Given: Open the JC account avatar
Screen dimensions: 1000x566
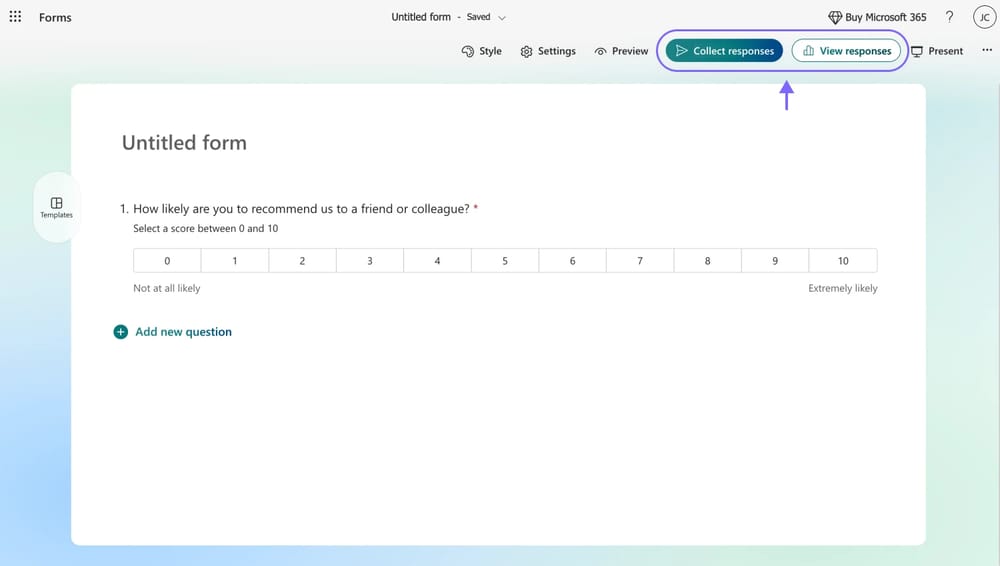Looking at the screenshot, I should click(983, 17).
